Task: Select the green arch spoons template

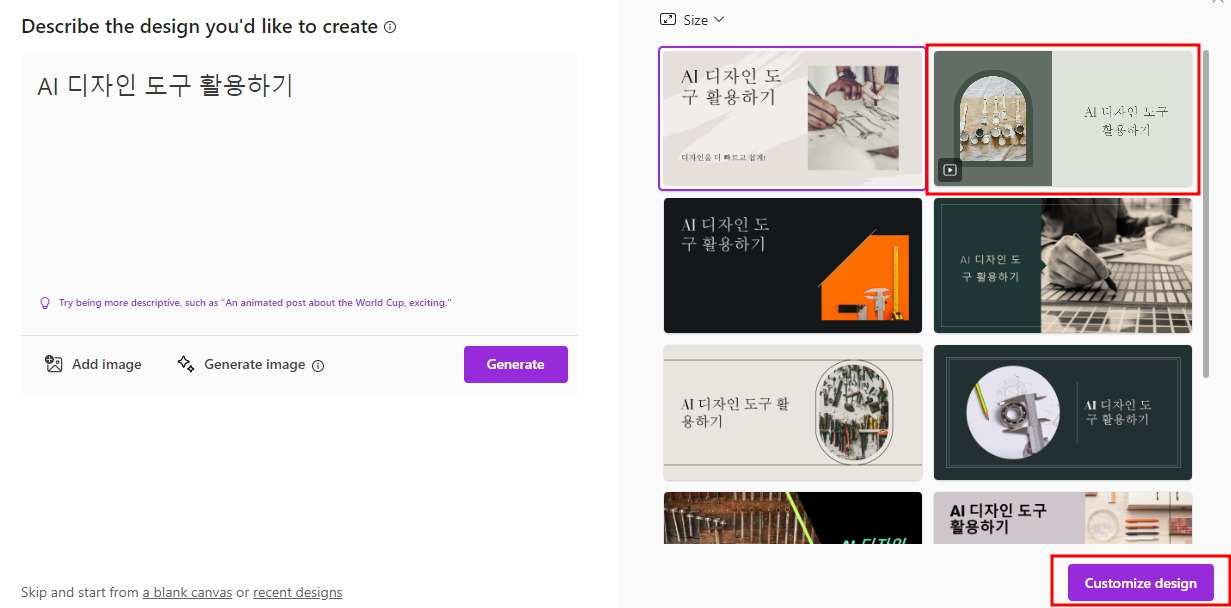Action: (1062, 118)
